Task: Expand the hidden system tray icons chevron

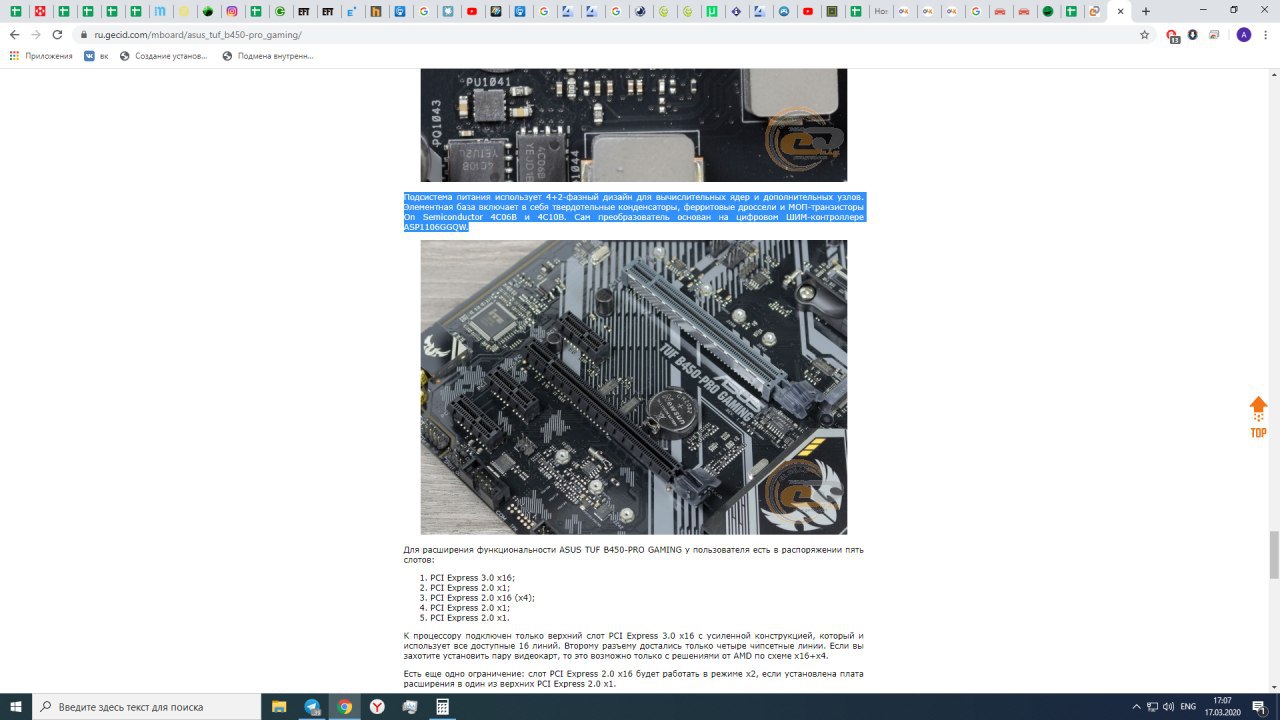Action: click(x=1136, y=706)
